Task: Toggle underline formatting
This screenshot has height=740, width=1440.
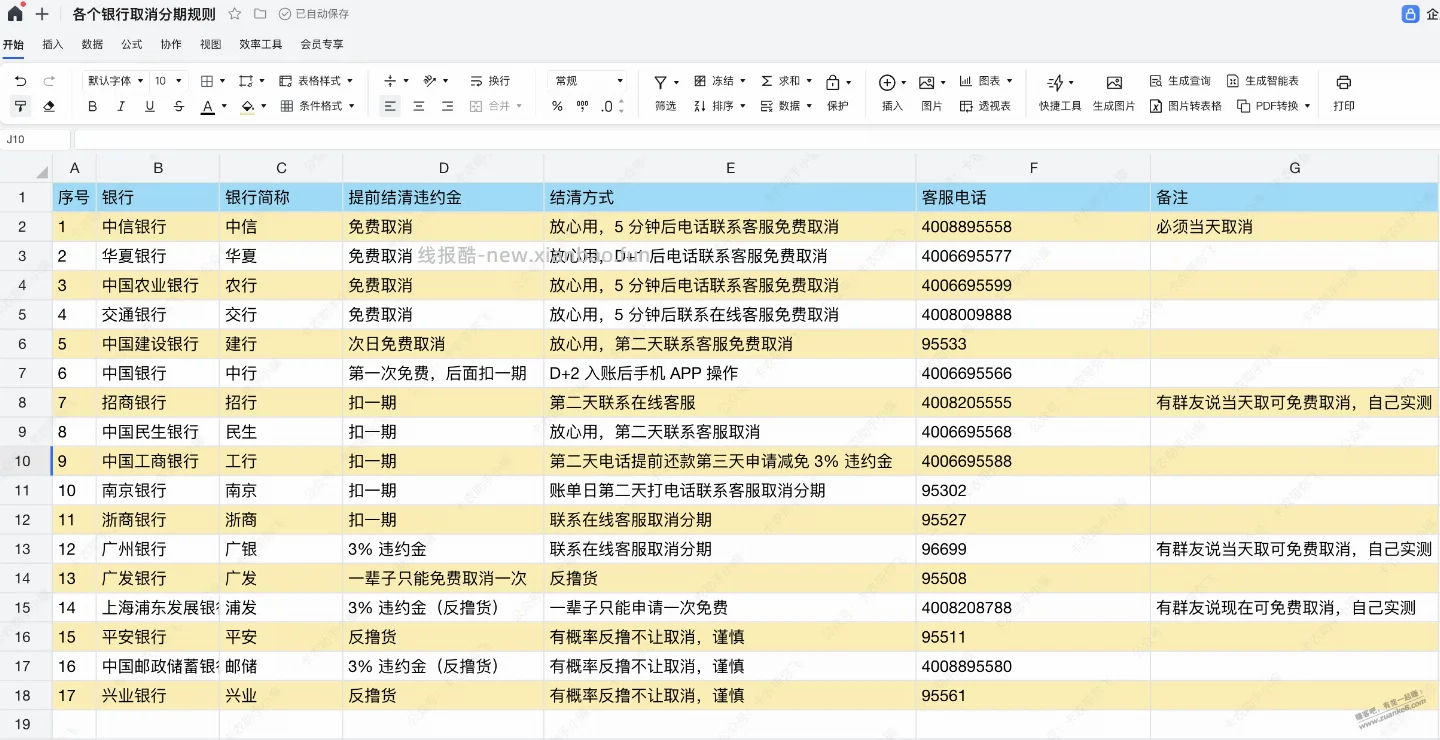Action: pyautogui.click(x=150, y=106)
